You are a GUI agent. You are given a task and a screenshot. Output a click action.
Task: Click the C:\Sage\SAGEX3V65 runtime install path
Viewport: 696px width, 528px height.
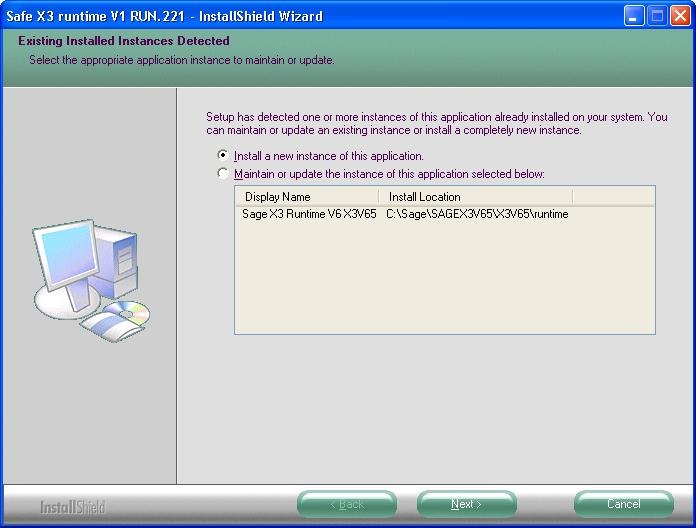[x=477, y=214]
